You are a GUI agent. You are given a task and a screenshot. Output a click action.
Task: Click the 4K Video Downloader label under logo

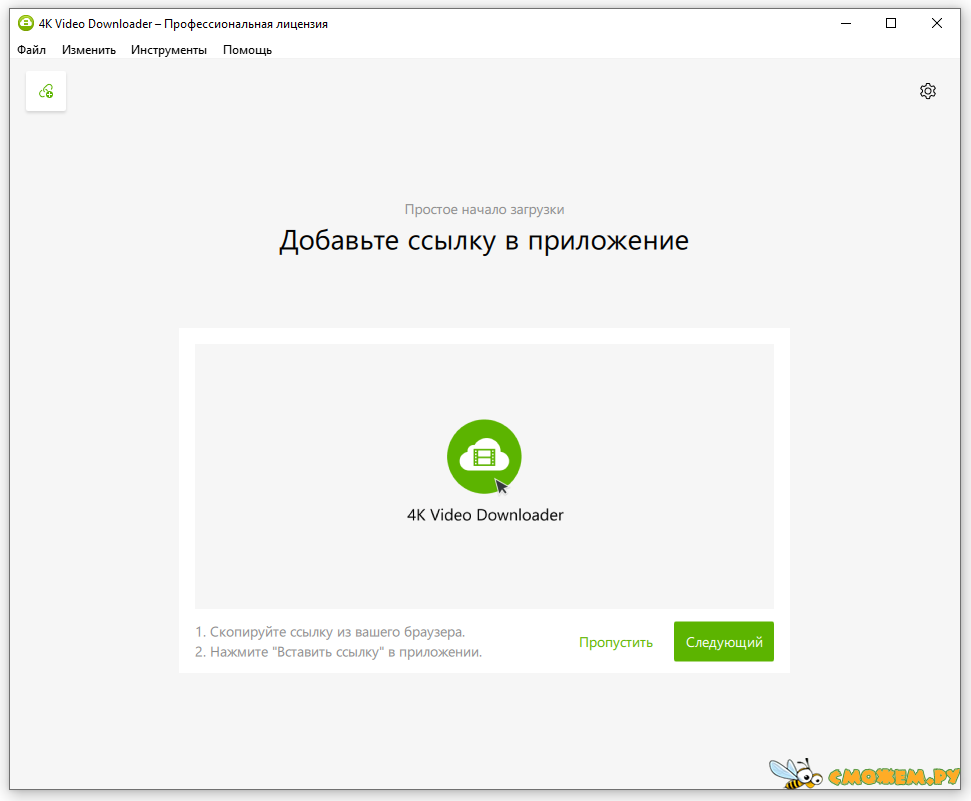[x=485, y=515]
